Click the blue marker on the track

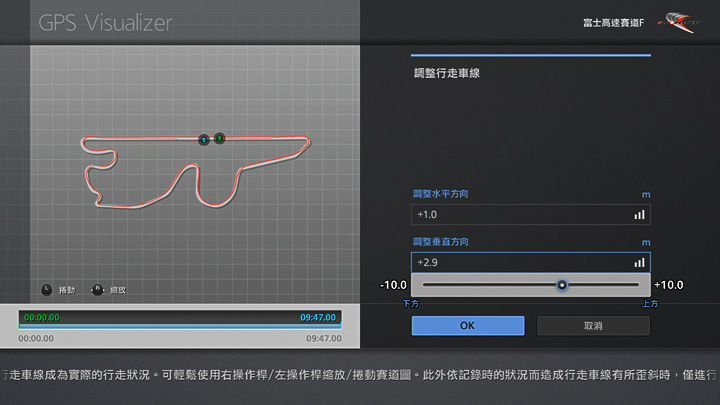coord(203,139)
